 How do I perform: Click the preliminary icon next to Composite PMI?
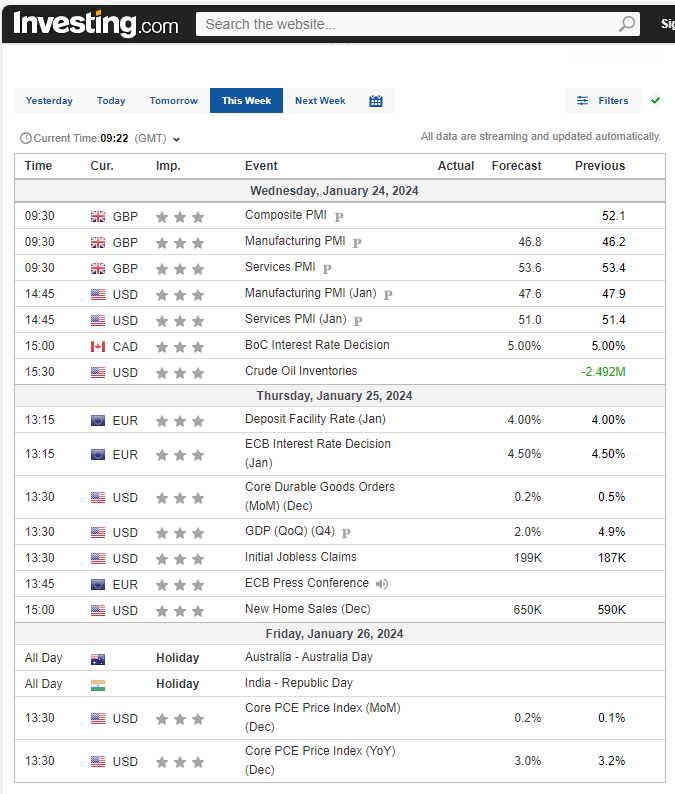tap(339, 216)
